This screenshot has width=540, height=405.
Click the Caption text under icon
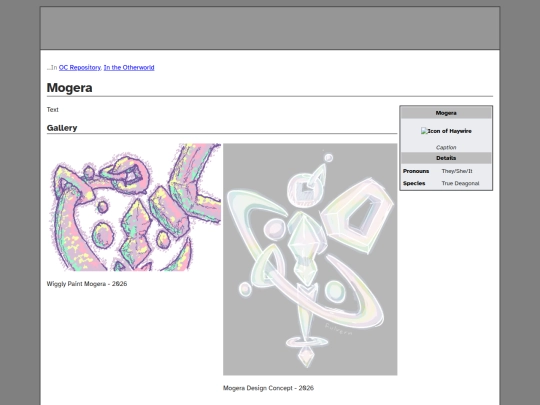coord(446,147)
